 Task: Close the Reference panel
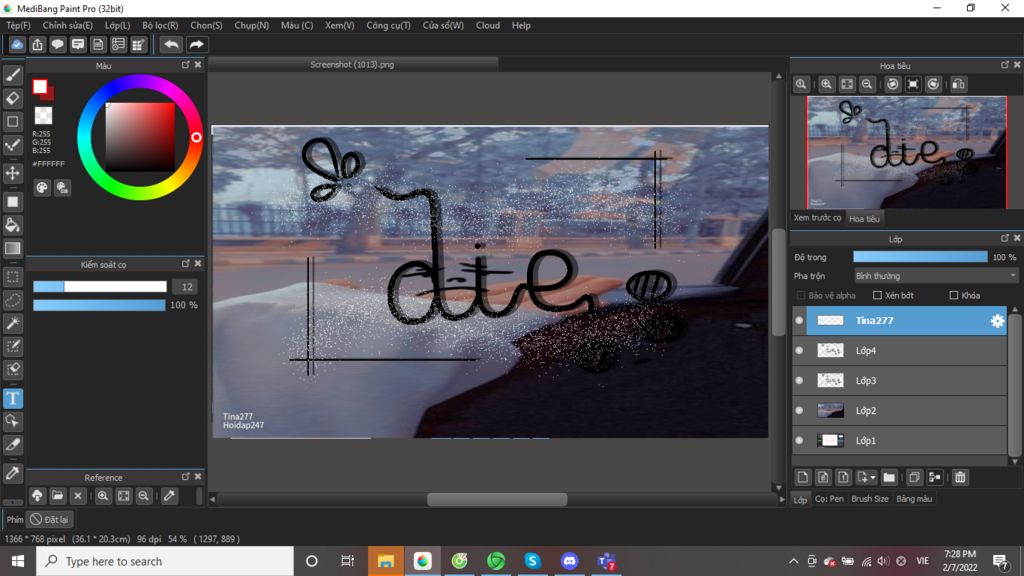[198, 477]
